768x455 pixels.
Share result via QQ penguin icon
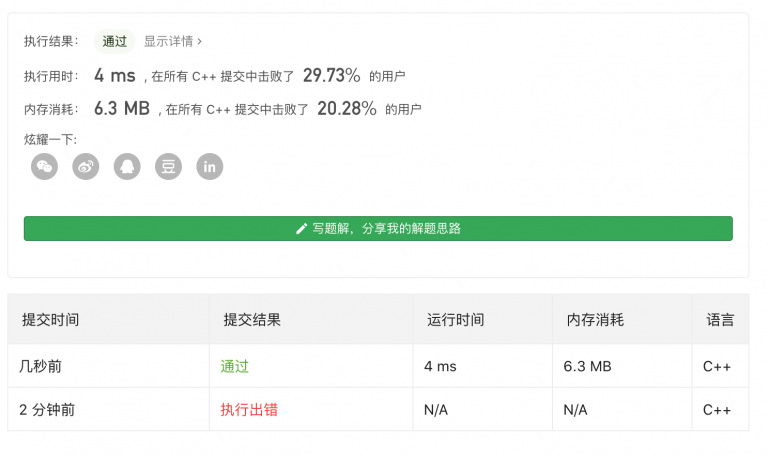tap(127, 167)
